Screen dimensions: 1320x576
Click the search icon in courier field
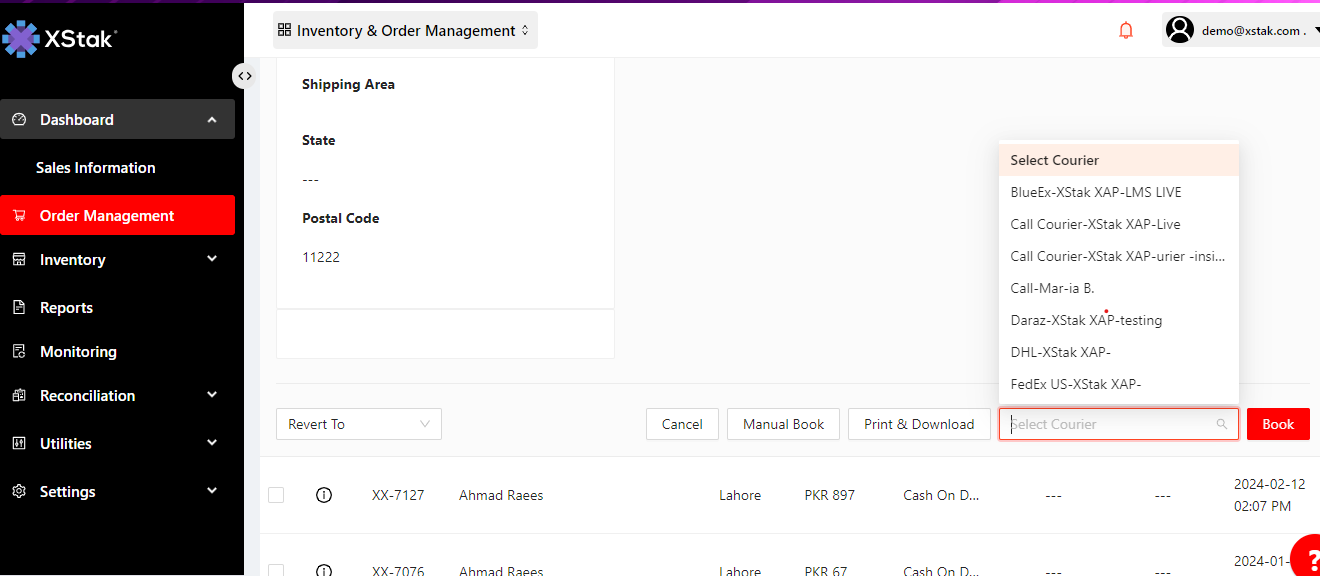coord(1221,424)
